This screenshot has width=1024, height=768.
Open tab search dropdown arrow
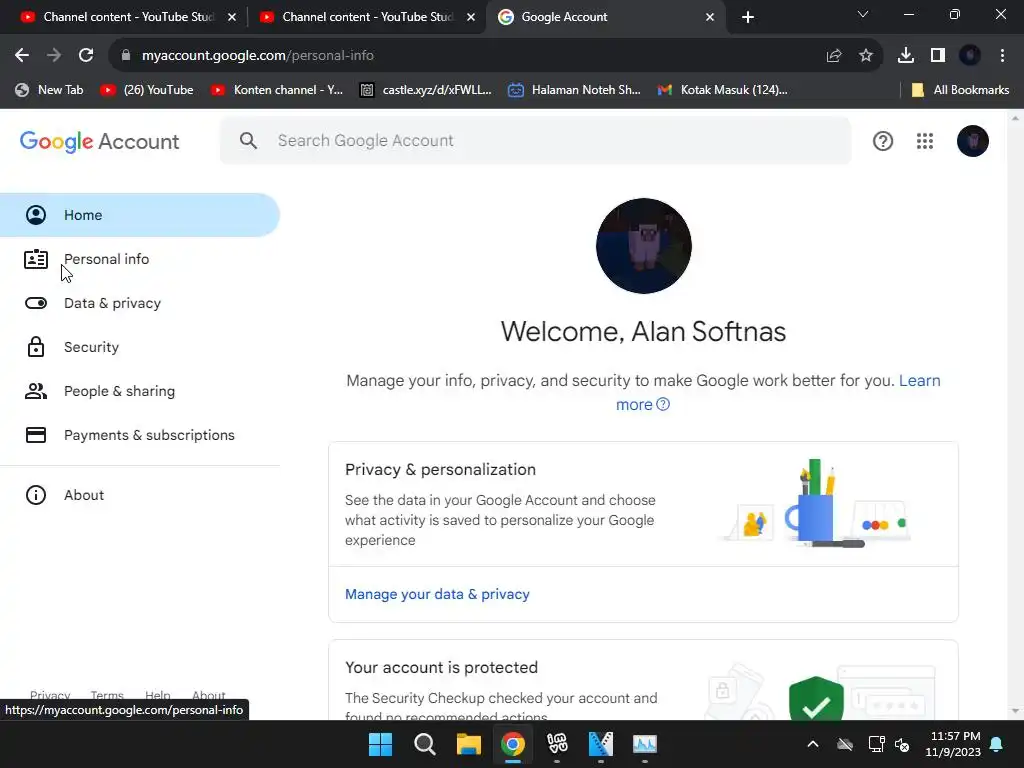(x=863, y=14)
